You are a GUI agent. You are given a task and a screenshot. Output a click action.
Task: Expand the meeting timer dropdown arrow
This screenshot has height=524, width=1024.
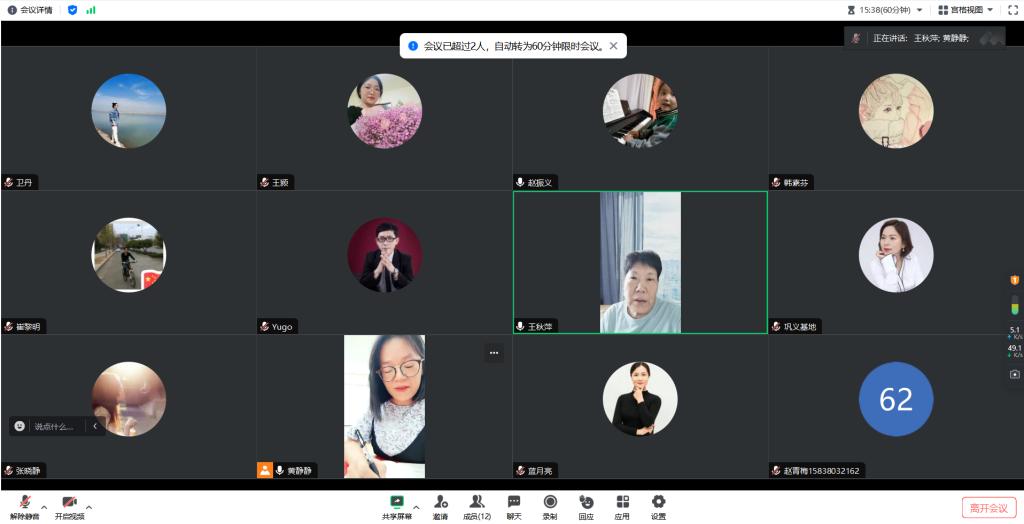919,10
